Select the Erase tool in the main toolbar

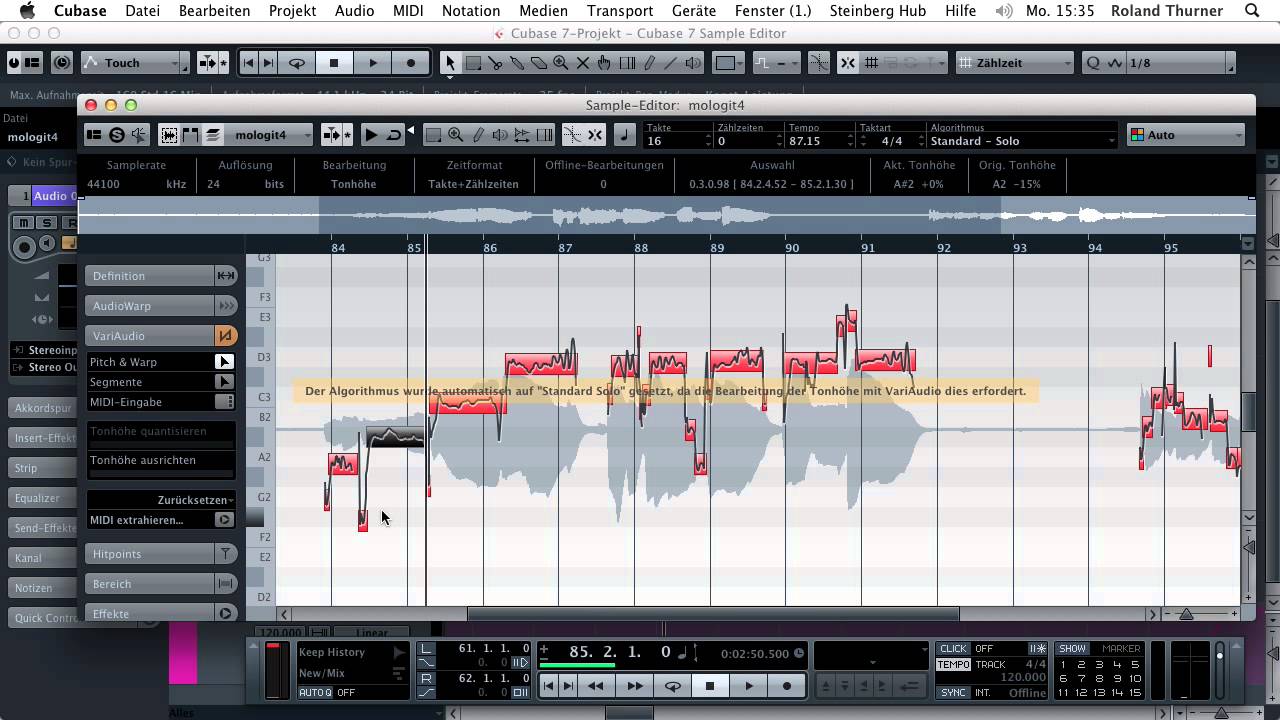[539, 63]
